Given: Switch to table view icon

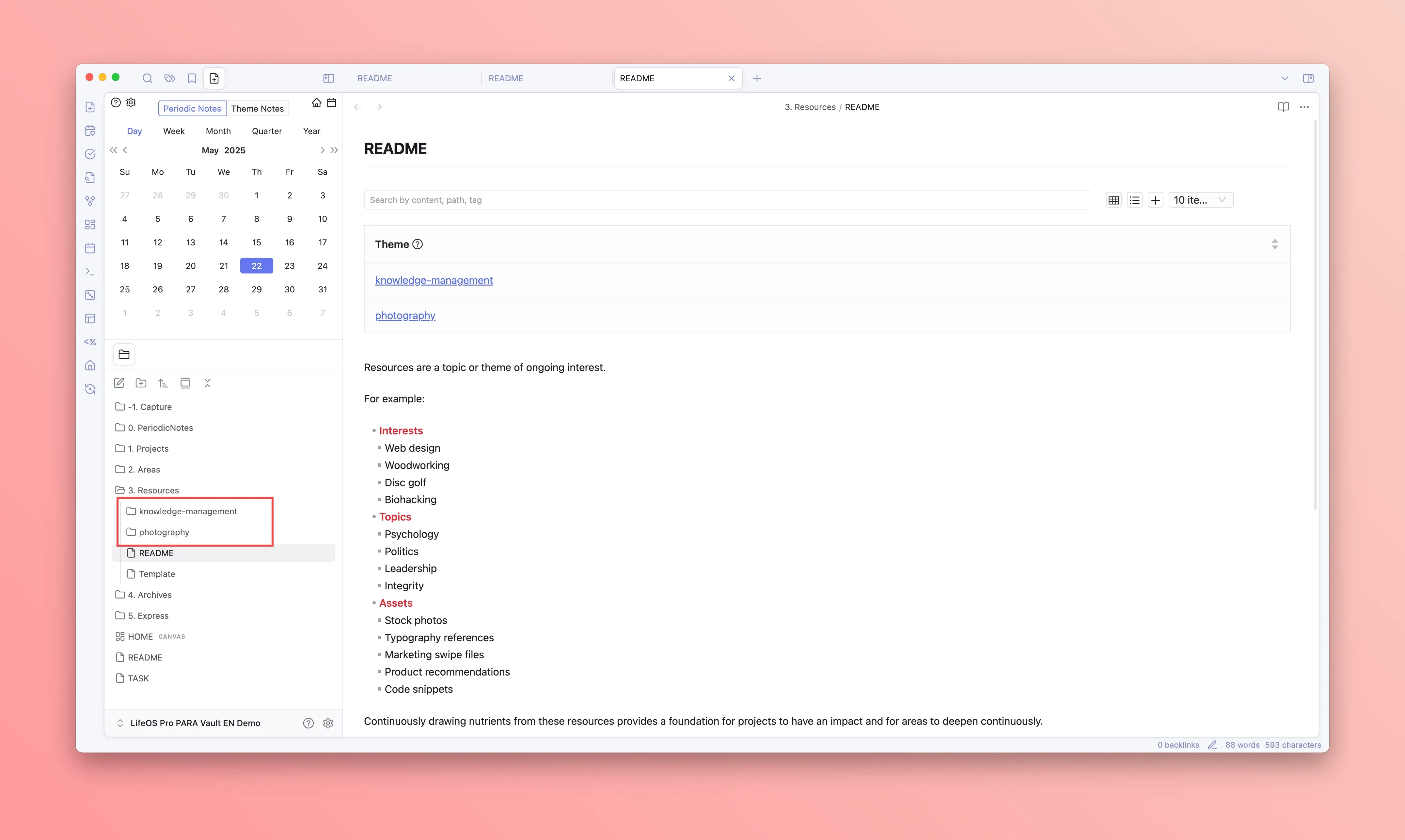Looking at the screenshot, I should click(x=1113, y=200).
